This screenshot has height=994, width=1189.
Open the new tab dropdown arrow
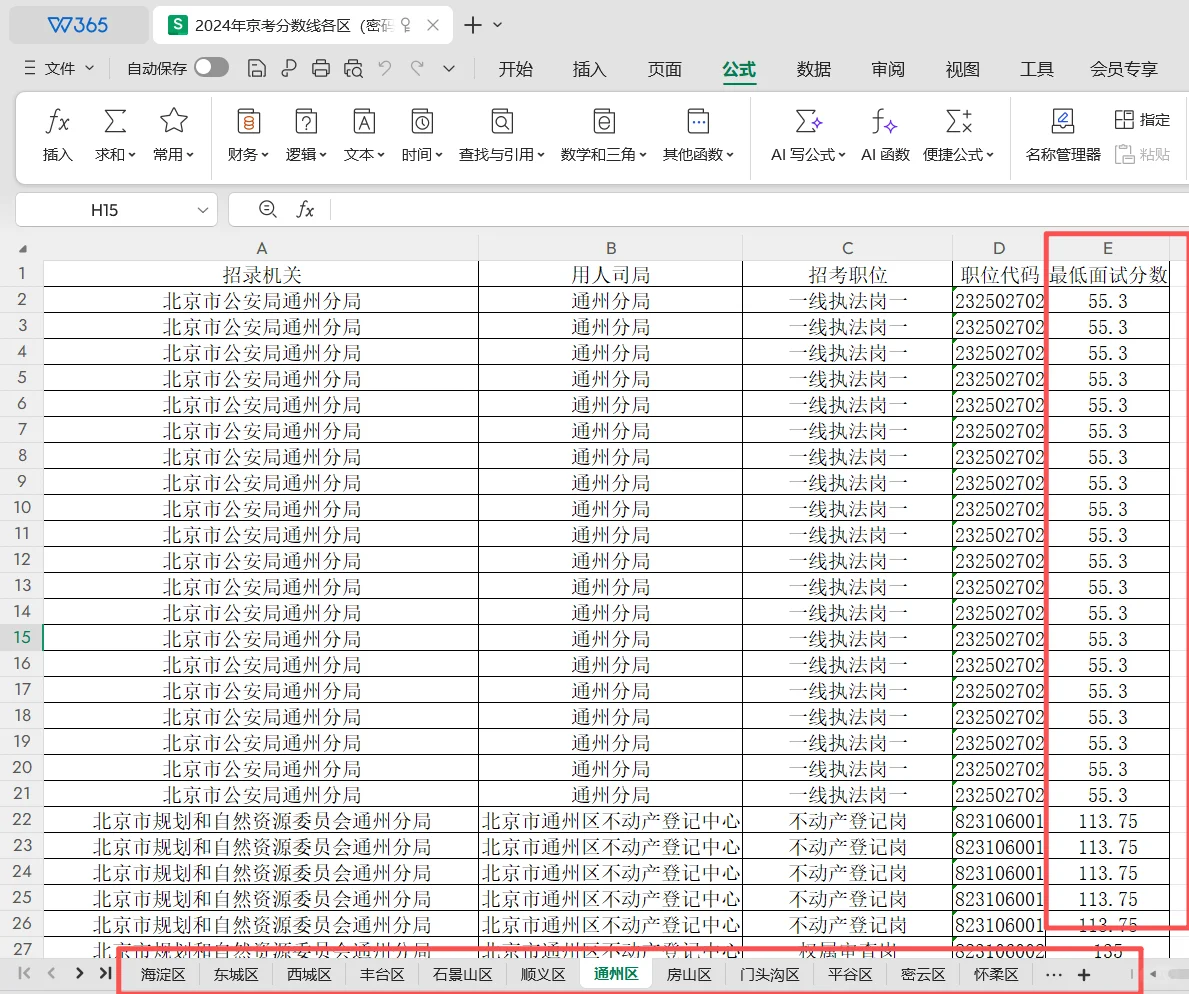pos(497,25)
